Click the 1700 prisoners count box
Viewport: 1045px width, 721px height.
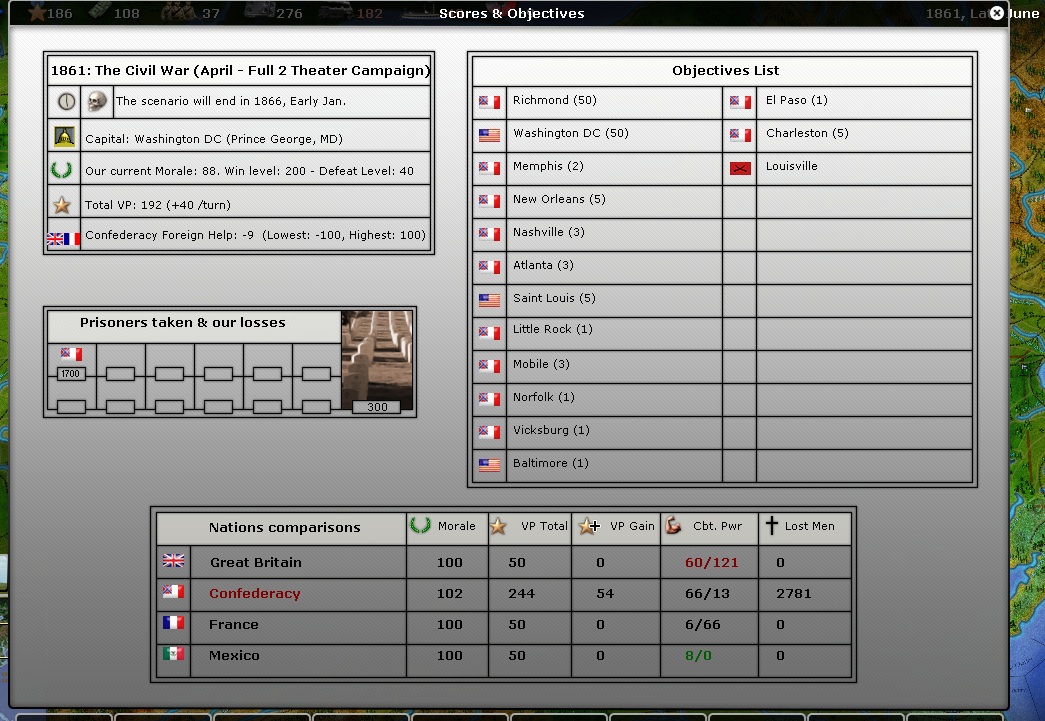point(70,374)
